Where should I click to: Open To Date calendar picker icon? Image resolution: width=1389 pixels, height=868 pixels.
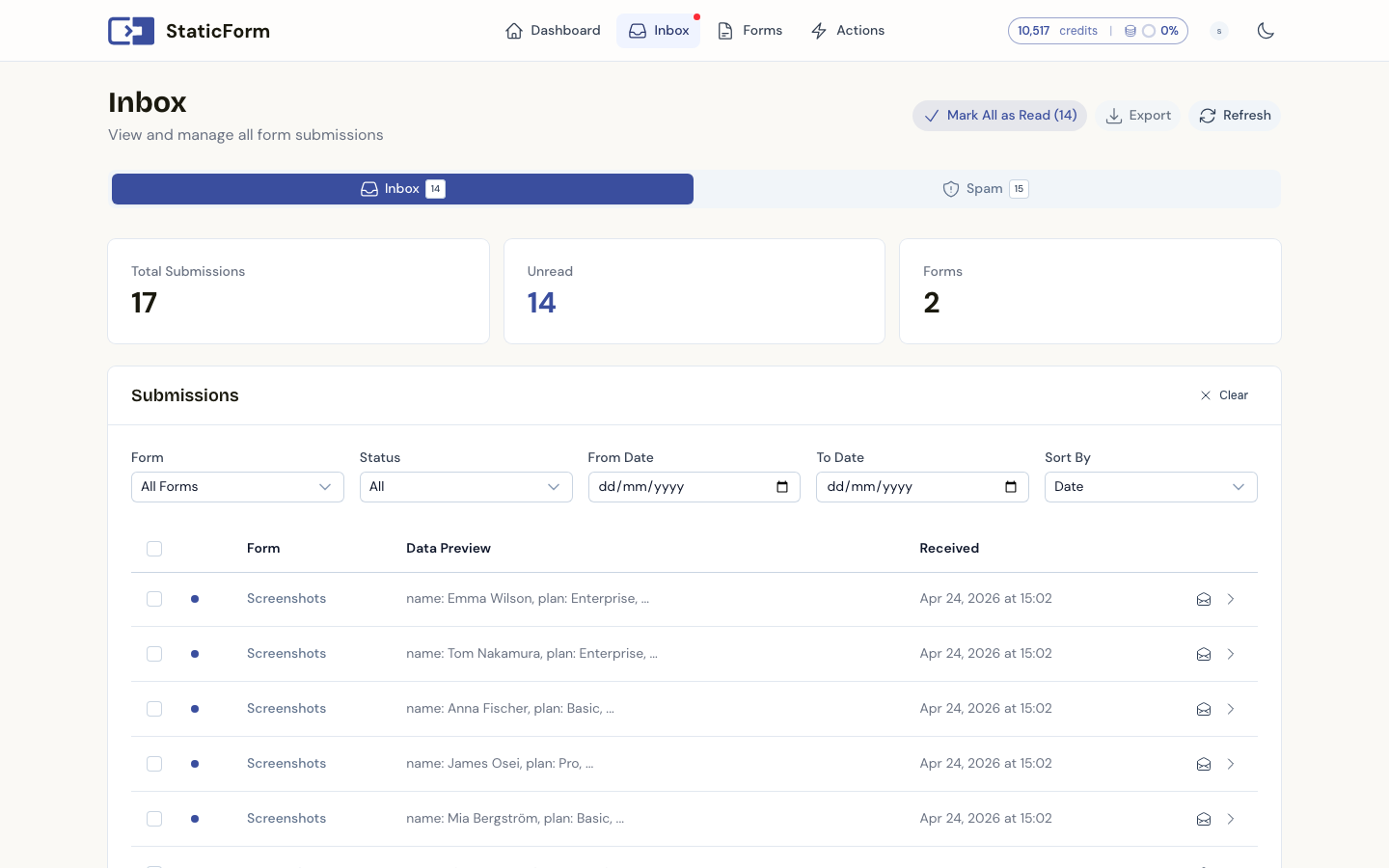coord(1011,487)
